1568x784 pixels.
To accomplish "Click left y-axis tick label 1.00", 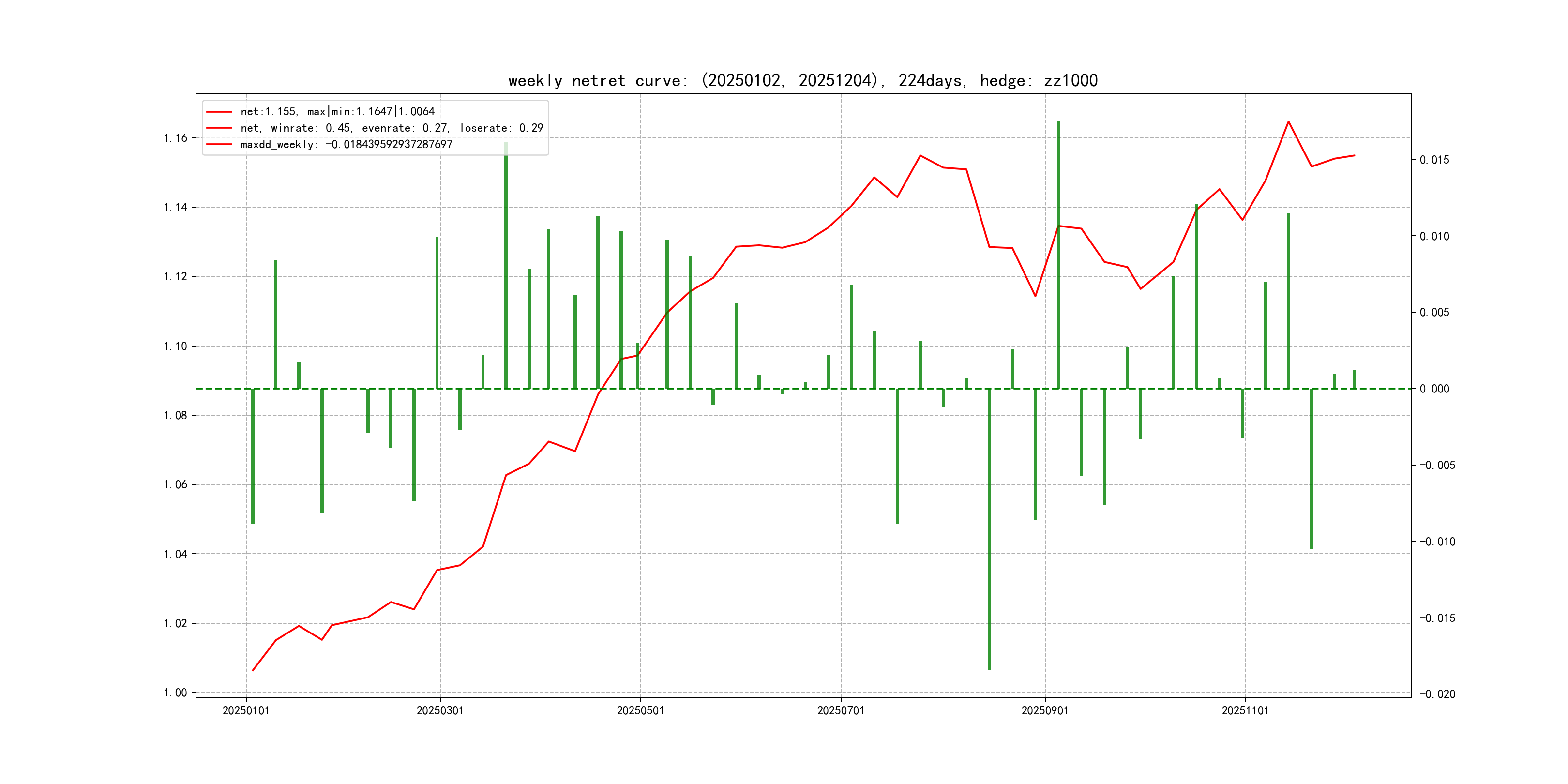I will pyautogui.click(x=175, y=693).
